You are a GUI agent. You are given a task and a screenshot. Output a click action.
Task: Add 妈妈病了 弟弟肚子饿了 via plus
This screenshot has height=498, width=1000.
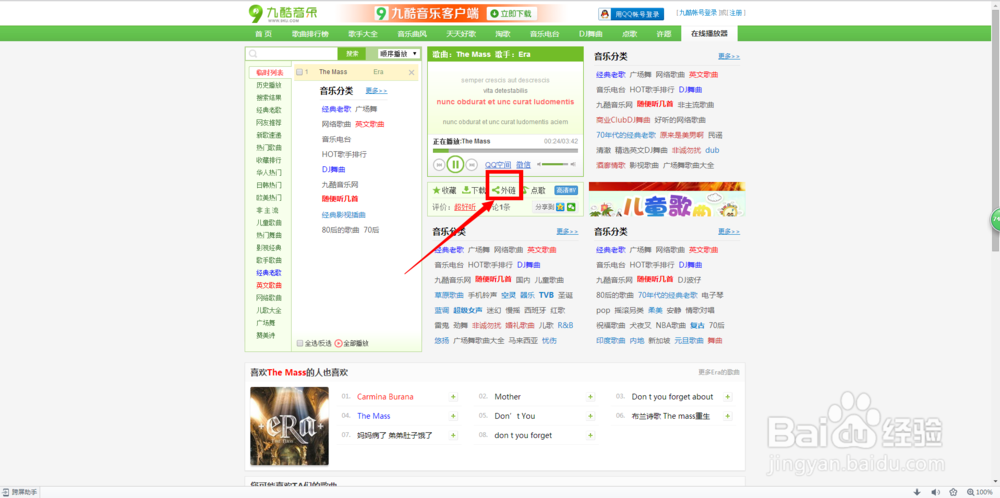click(453, 436)
